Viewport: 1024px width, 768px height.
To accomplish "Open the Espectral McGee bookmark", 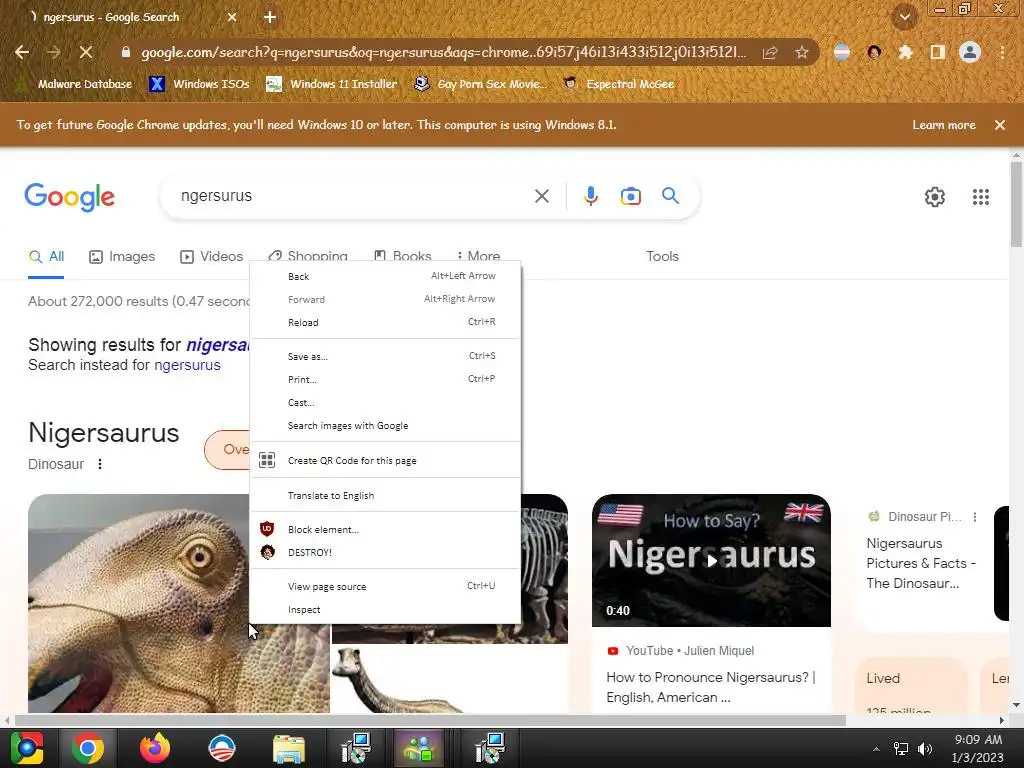I will pos(619,84).
